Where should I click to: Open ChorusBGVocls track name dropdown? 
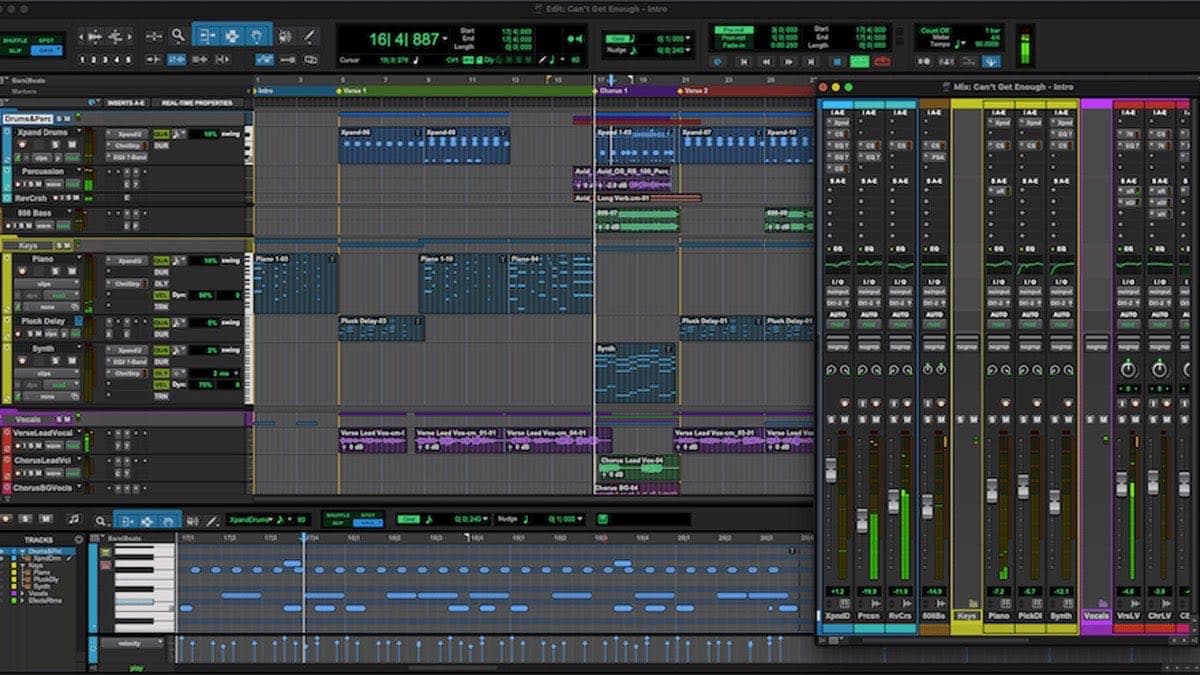pyautogui.click(x=80, y=488)
